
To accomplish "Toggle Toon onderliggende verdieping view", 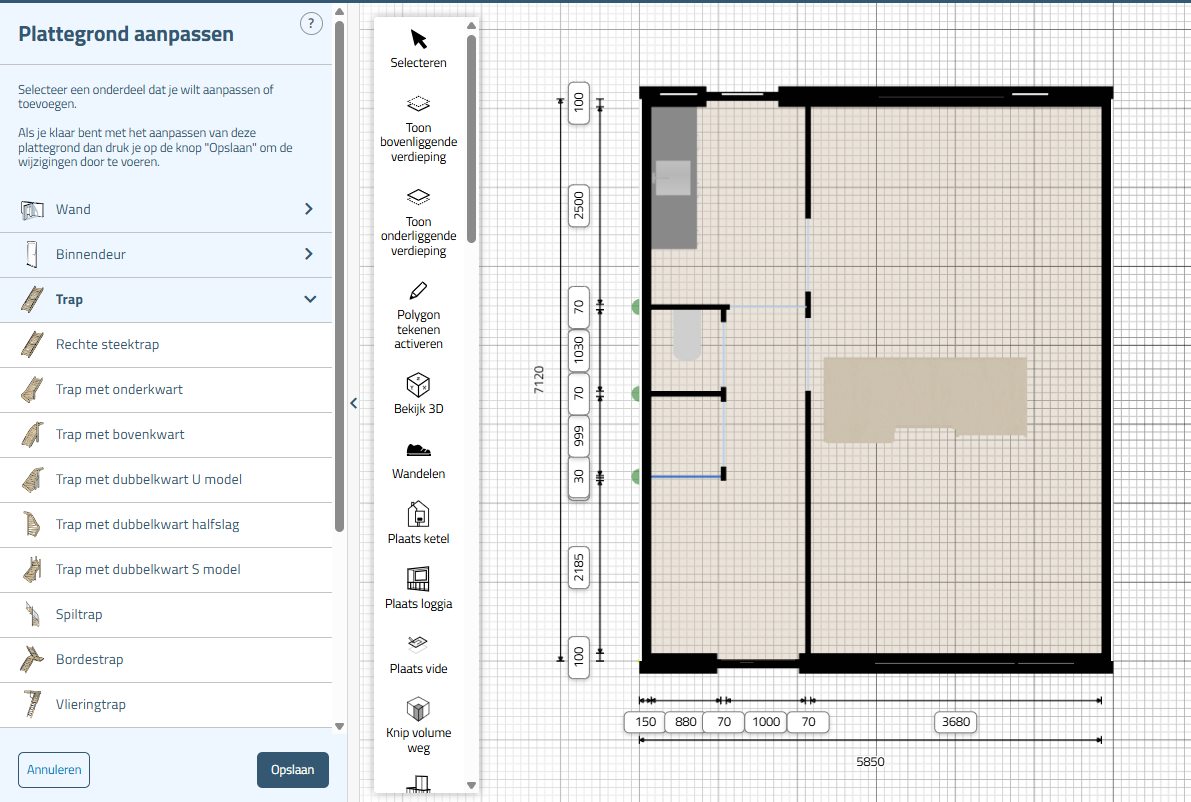I will pos(418,222).
